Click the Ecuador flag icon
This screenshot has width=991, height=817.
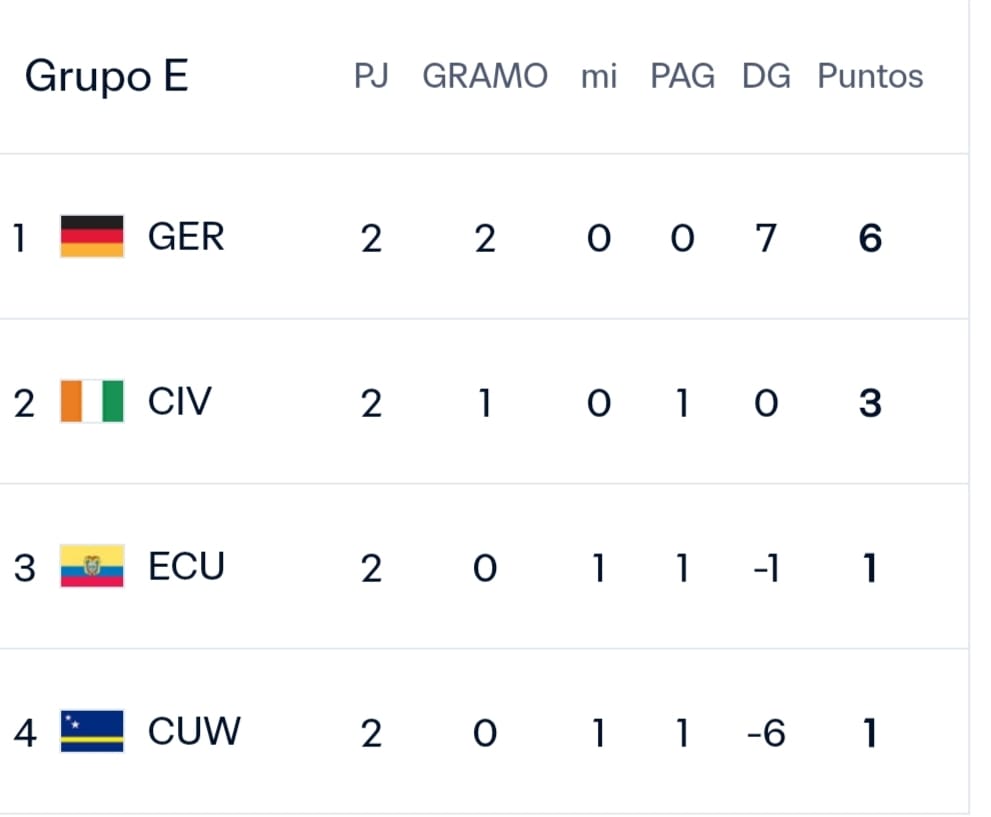[92, 566]
